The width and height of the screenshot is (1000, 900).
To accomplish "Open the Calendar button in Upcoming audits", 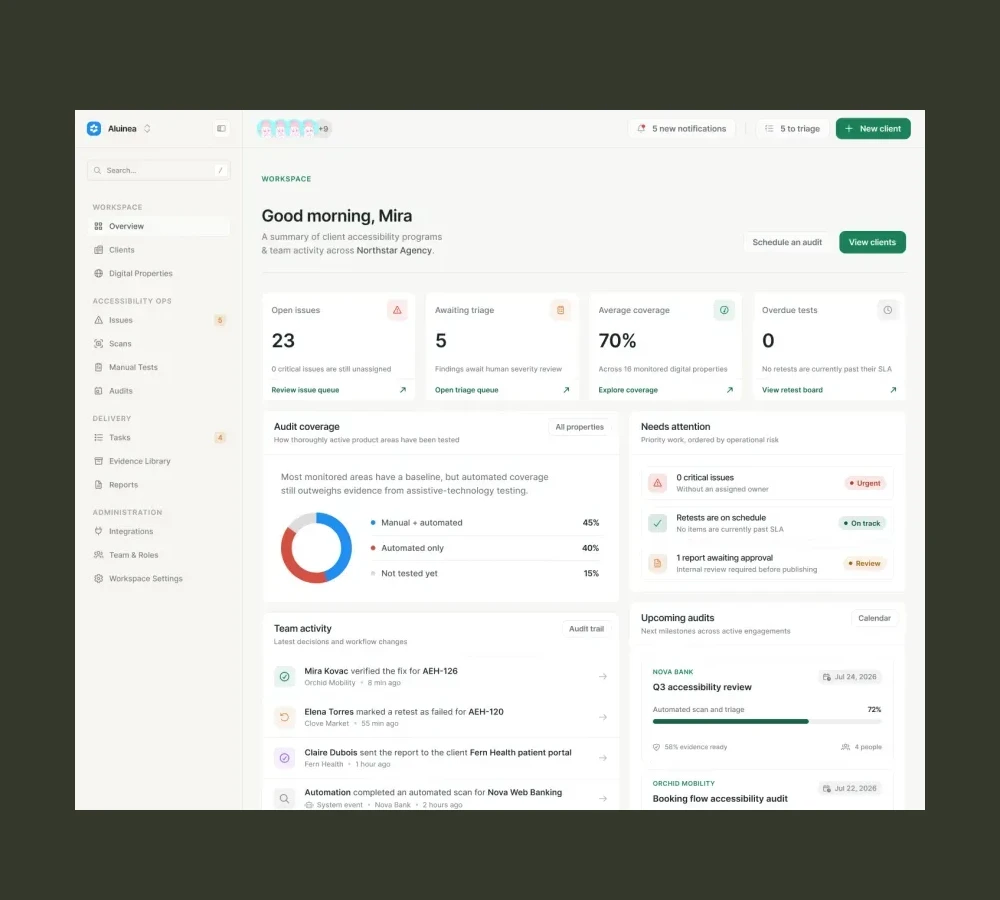I will tap(874, 618).
